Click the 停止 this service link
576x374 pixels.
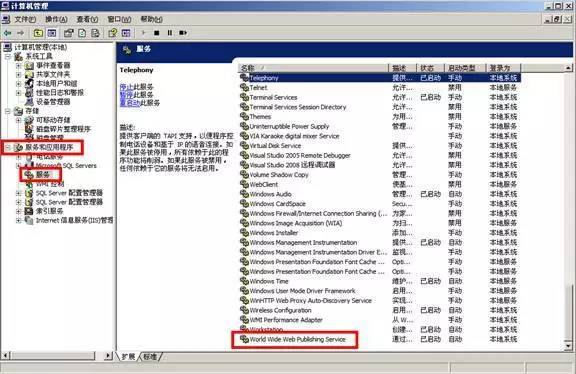pos(126,87)
